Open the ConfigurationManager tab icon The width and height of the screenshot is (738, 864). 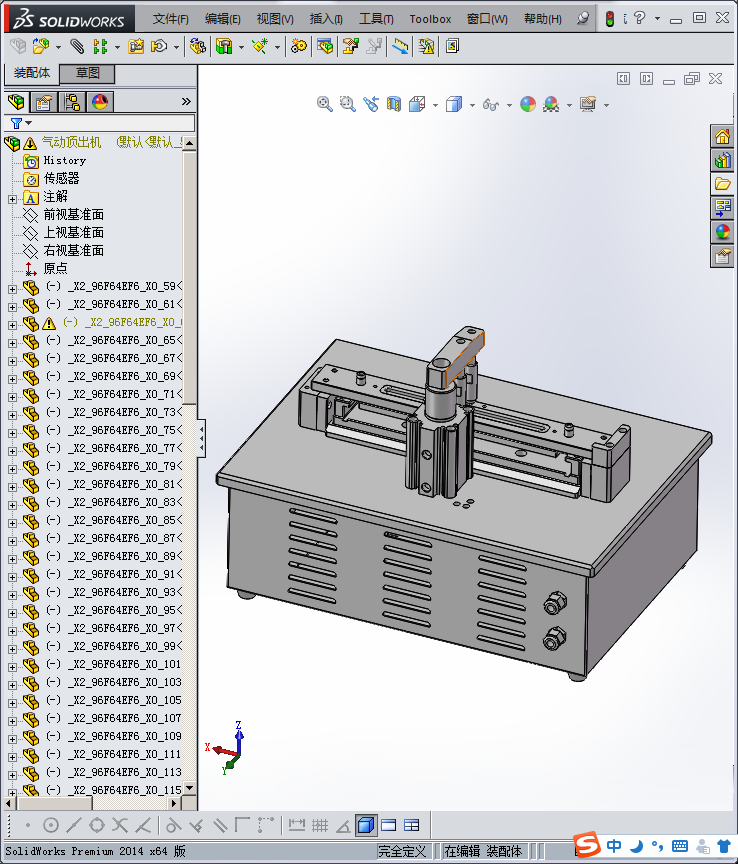coord(72,102)
